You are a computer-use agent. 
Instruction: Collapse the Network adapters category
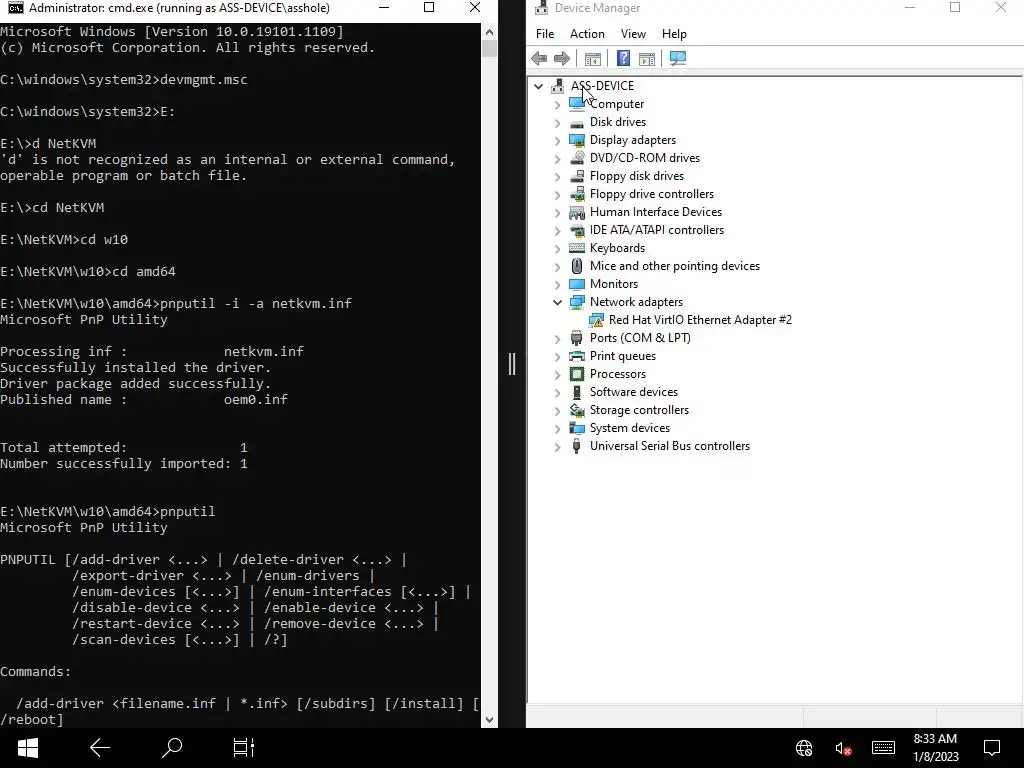coord(557,302)
